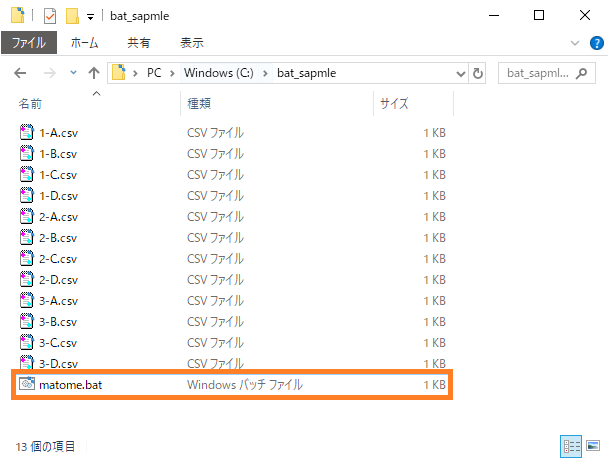Viewport: 609px width, 459px height.
Task: Click the gear icon of matome.bat
Action: pyautogui.click(x=27, y=384)
